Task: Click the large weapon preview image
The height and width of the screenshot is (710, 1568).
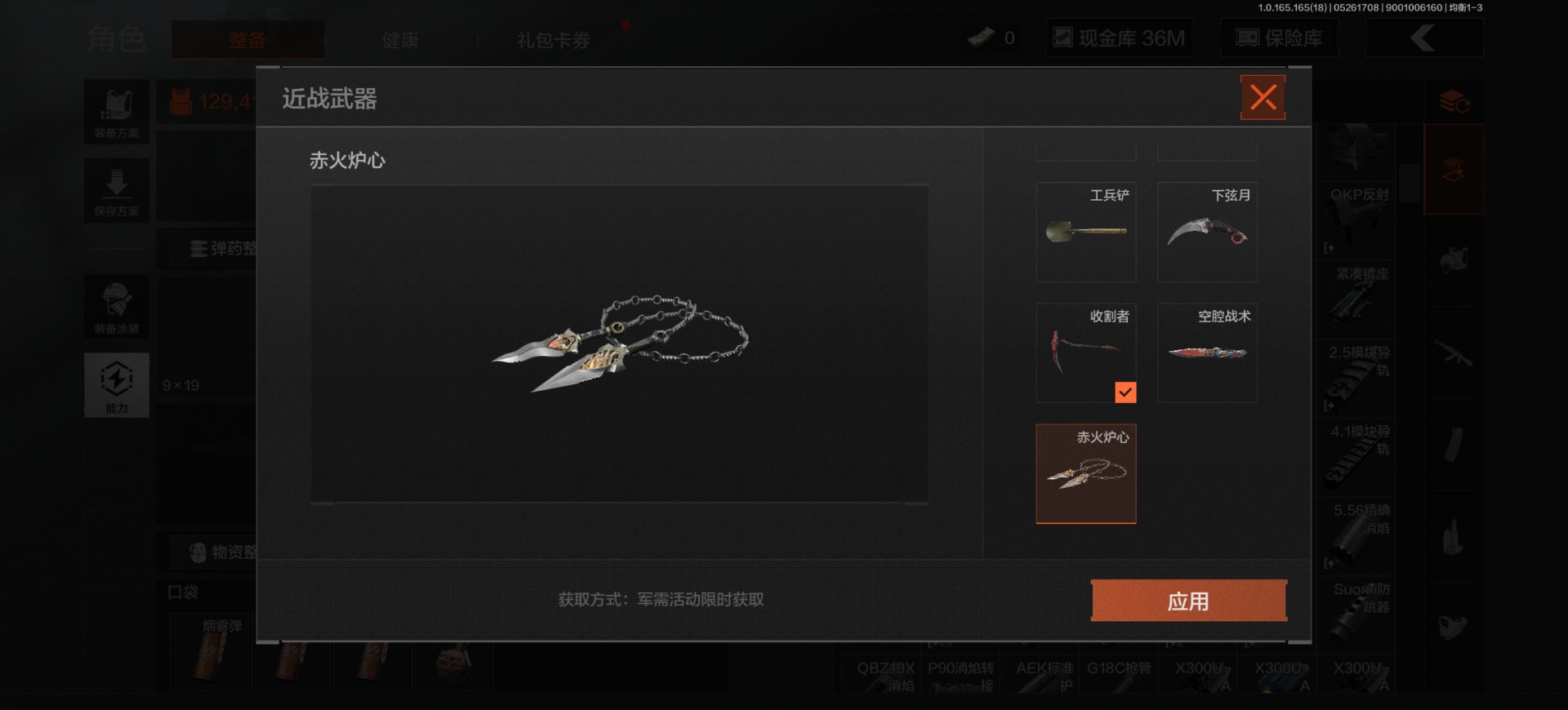Action: (x=619, y=344)
